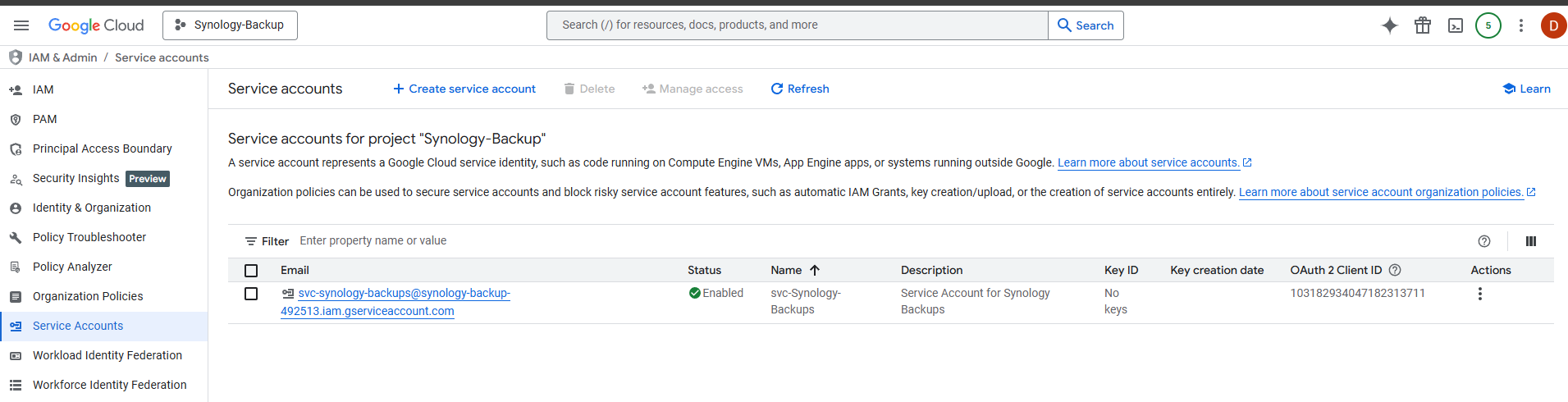Open the table help question icon
The height and width of the screenshot is (402, 1568).
[x=1484, y=241]
